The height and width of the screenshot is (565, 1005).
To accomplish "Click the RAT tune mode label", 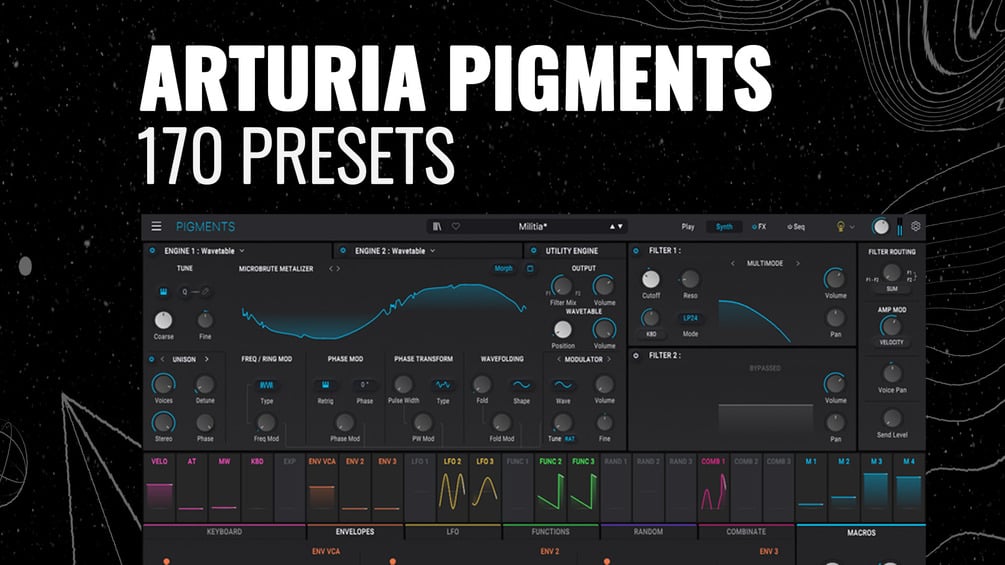I will (x=570, y=439).
